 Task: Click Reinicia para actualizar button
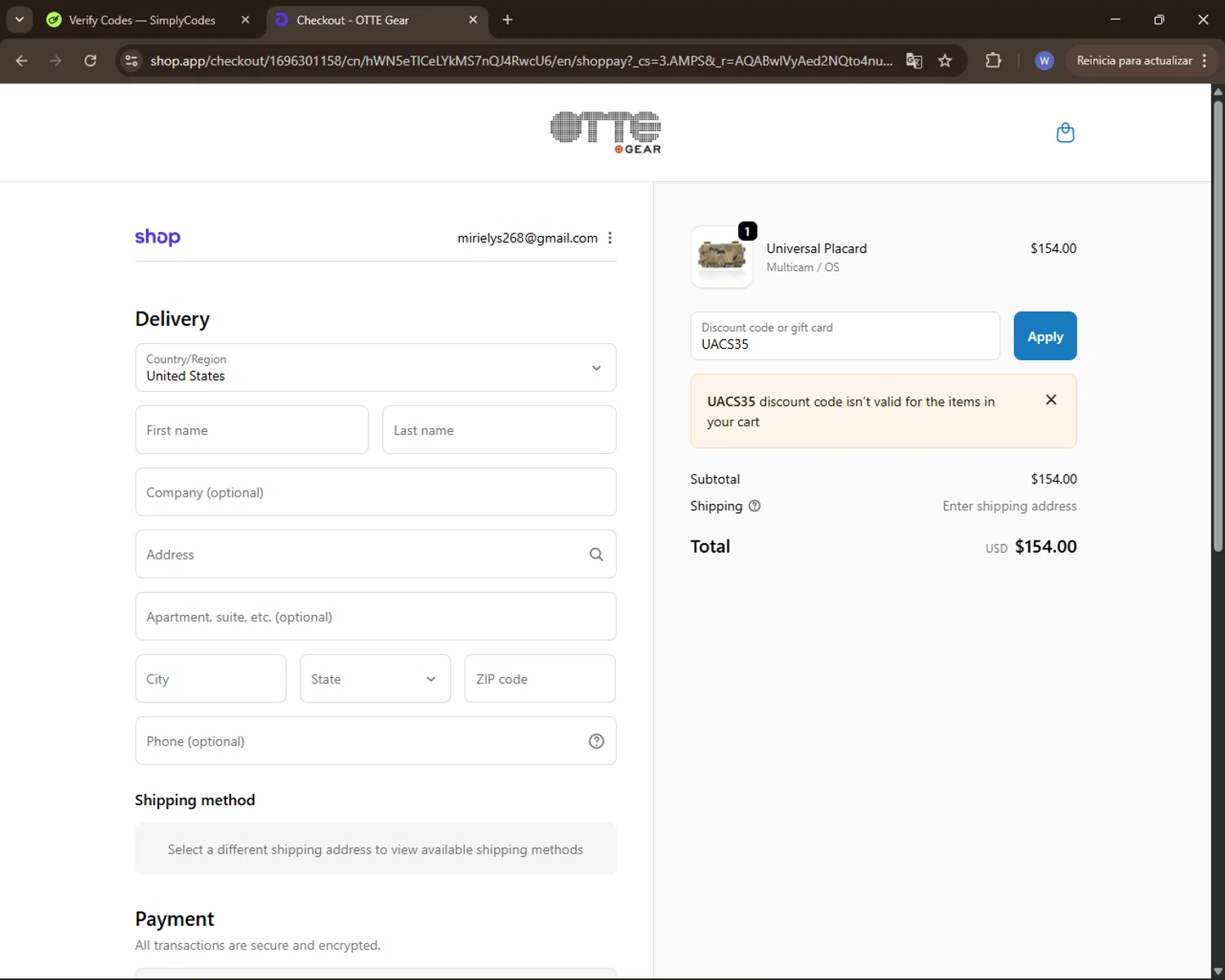1134,60
